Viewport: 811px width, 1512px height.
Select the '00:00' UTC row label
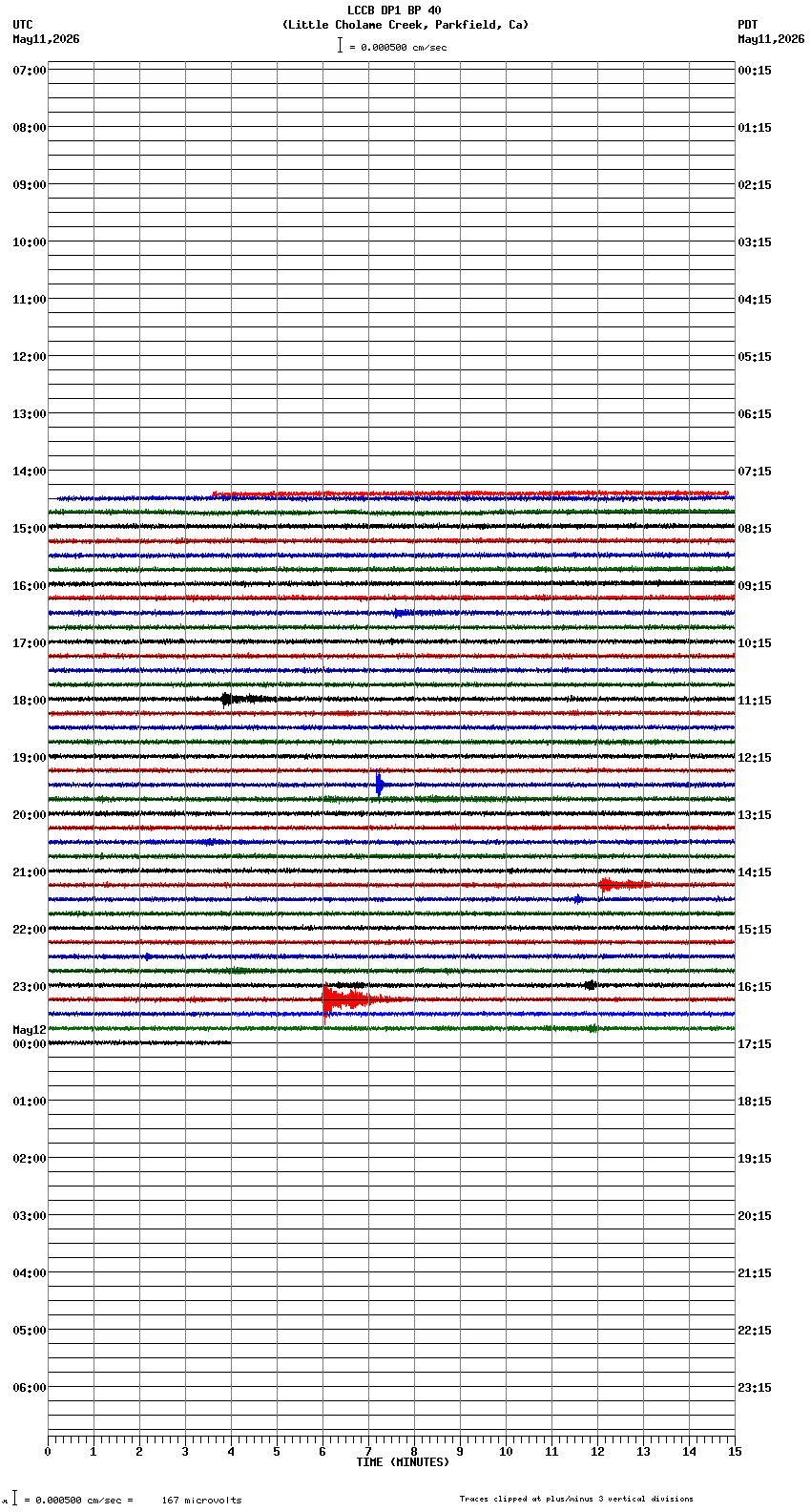click(29, 1044)
